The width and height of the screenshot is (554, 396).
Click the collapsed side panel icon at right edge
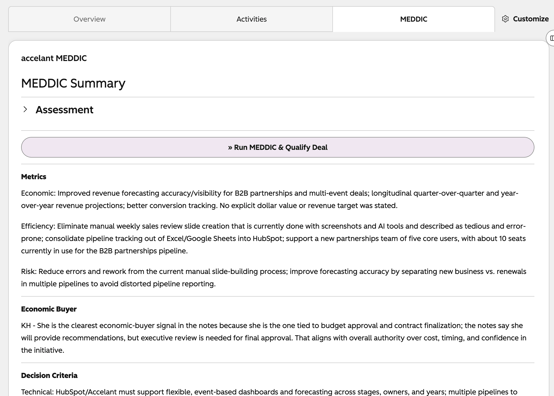click(x=551, y=38)
